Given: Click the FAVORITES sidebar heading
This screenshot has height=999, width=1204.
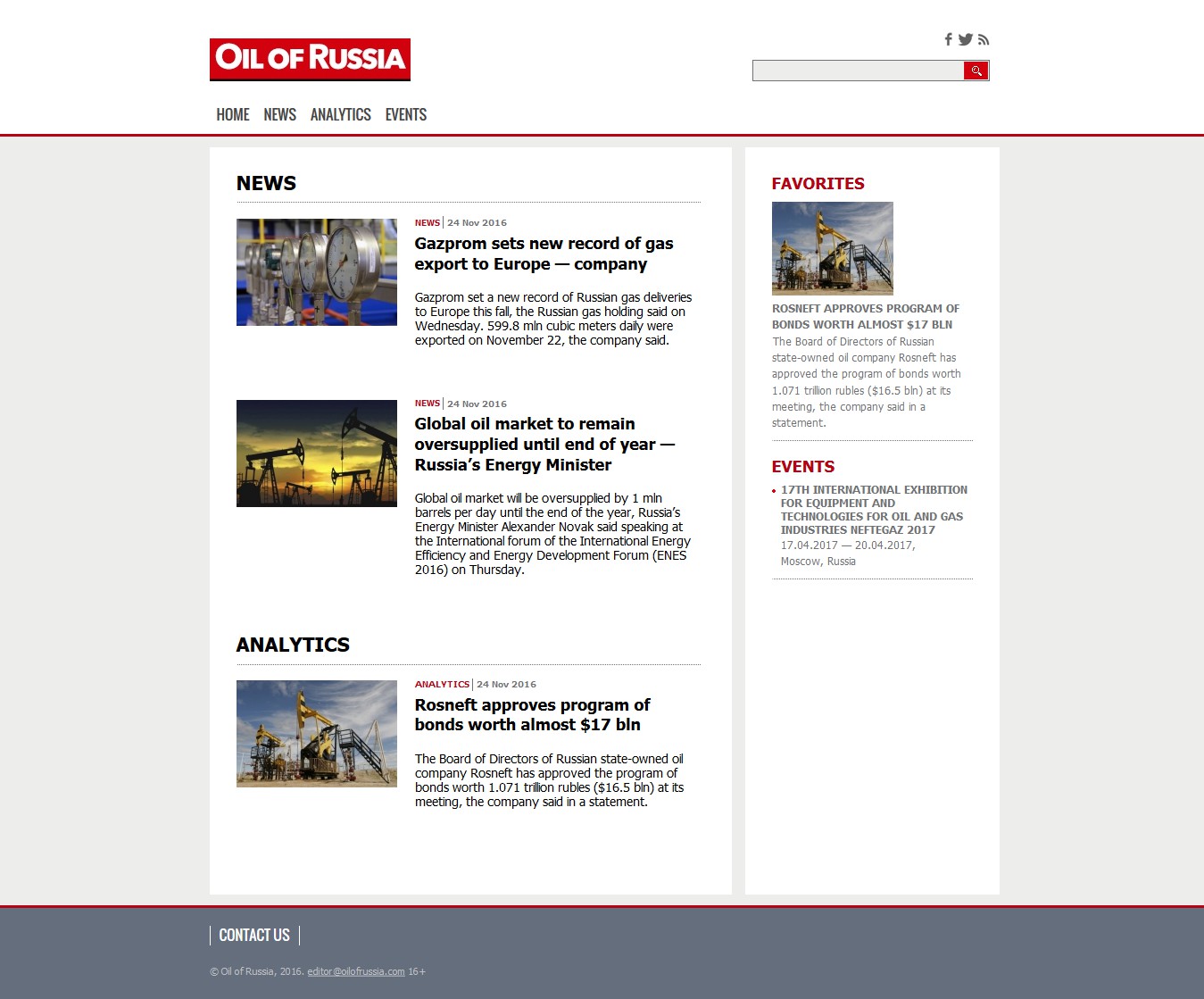Looking at the screenshot, I should [x=818, y=183].
